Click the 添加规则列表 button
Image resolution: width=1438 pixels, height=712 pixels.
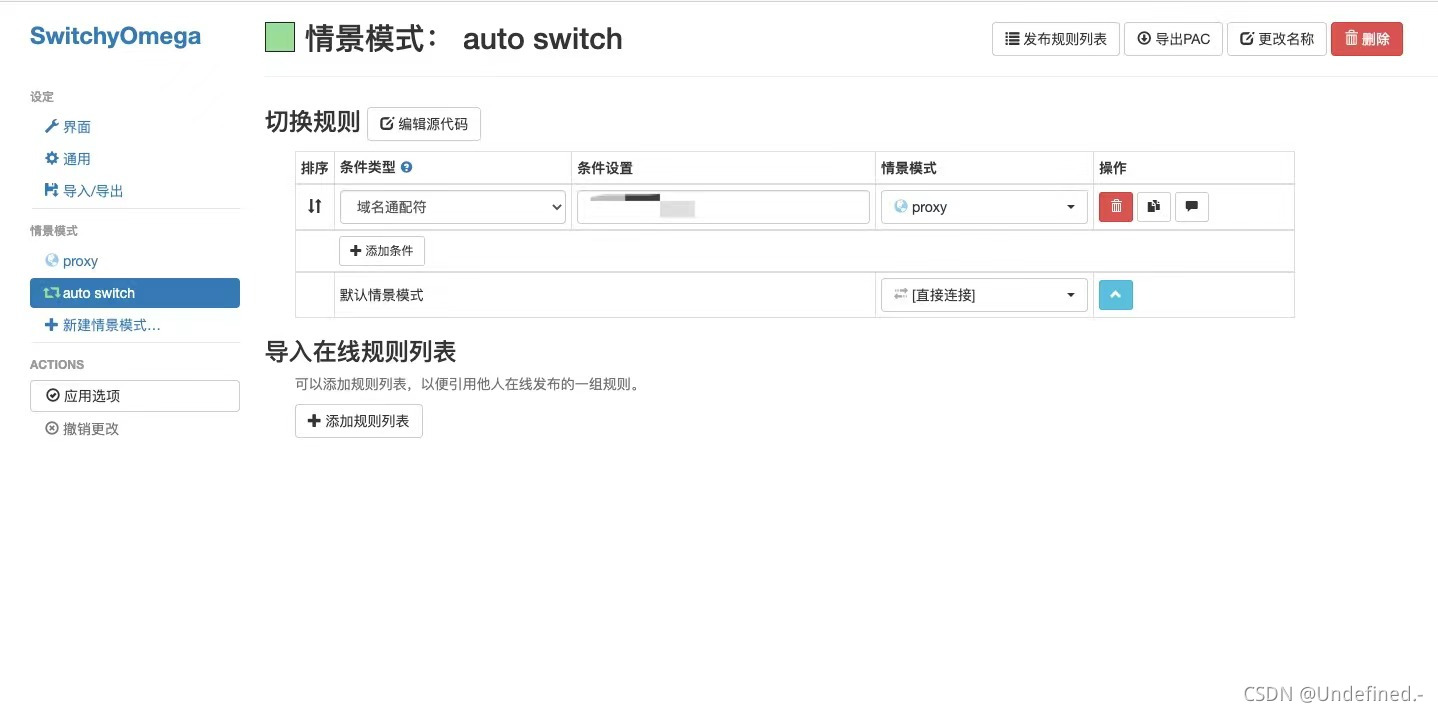click(x=359, y=421)
